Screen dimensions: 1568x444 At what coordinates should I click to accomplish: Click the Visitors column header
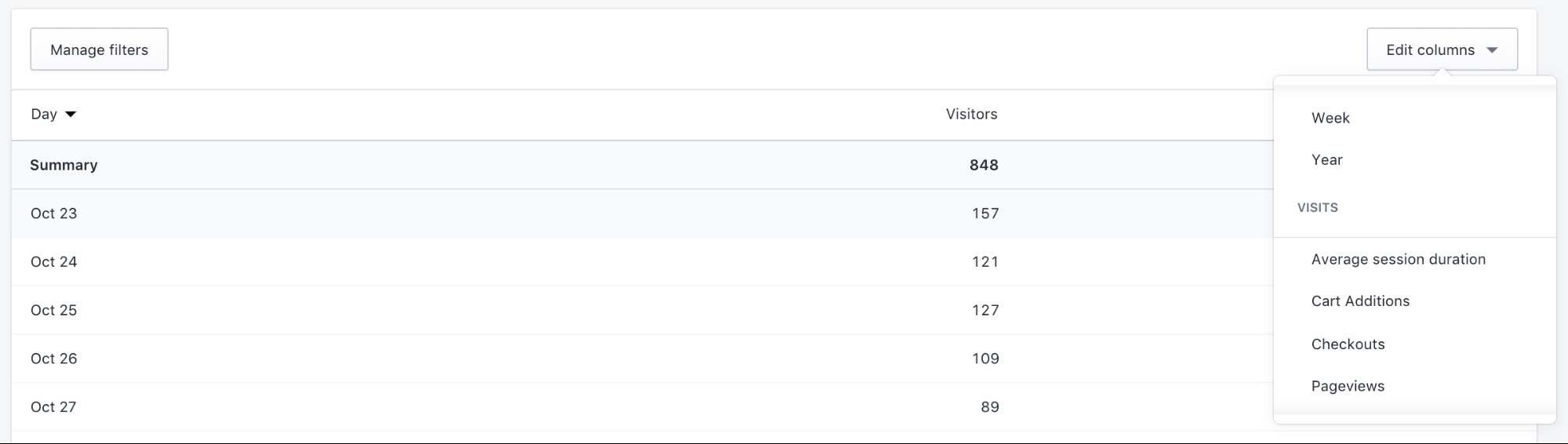pos(971,115)
